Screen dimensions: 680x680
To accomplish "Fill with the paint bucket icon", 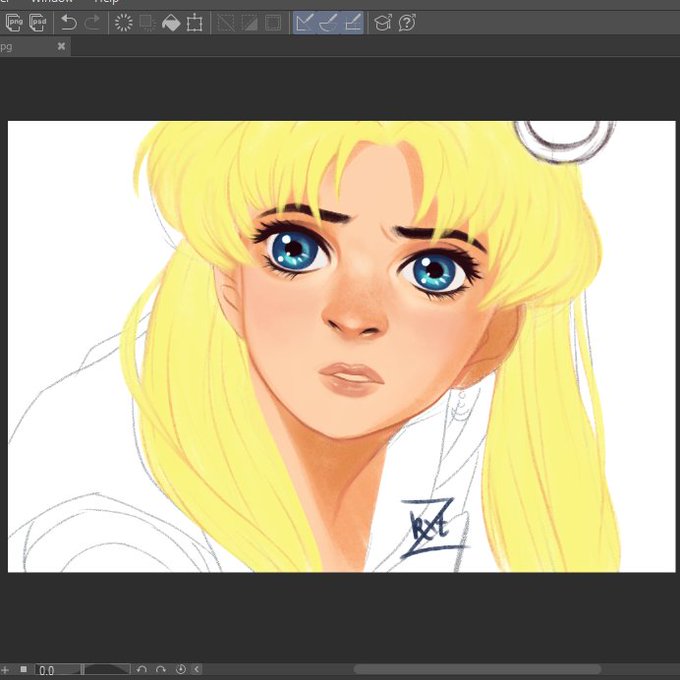I will click(171, 23).
